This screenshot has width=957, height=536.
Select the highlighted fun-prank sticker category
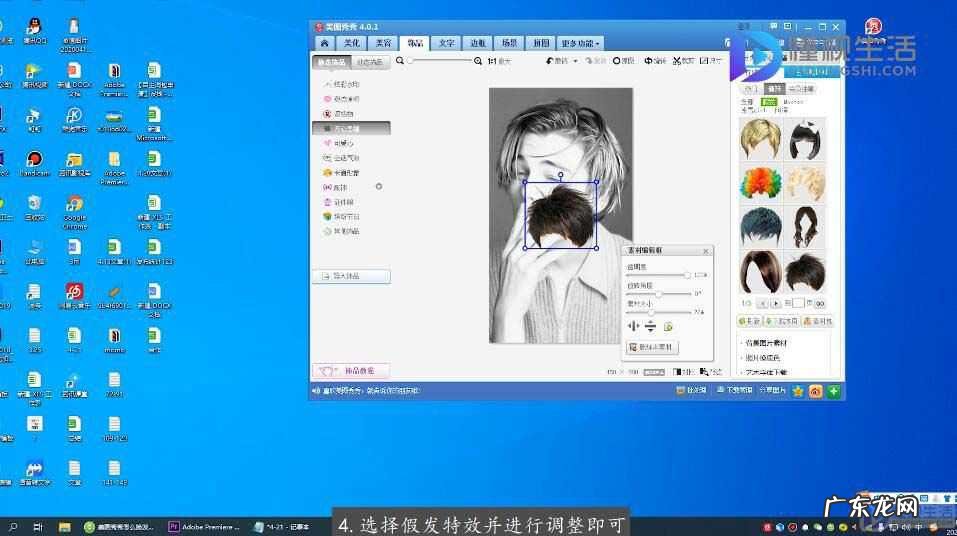[x=352, y=128]
